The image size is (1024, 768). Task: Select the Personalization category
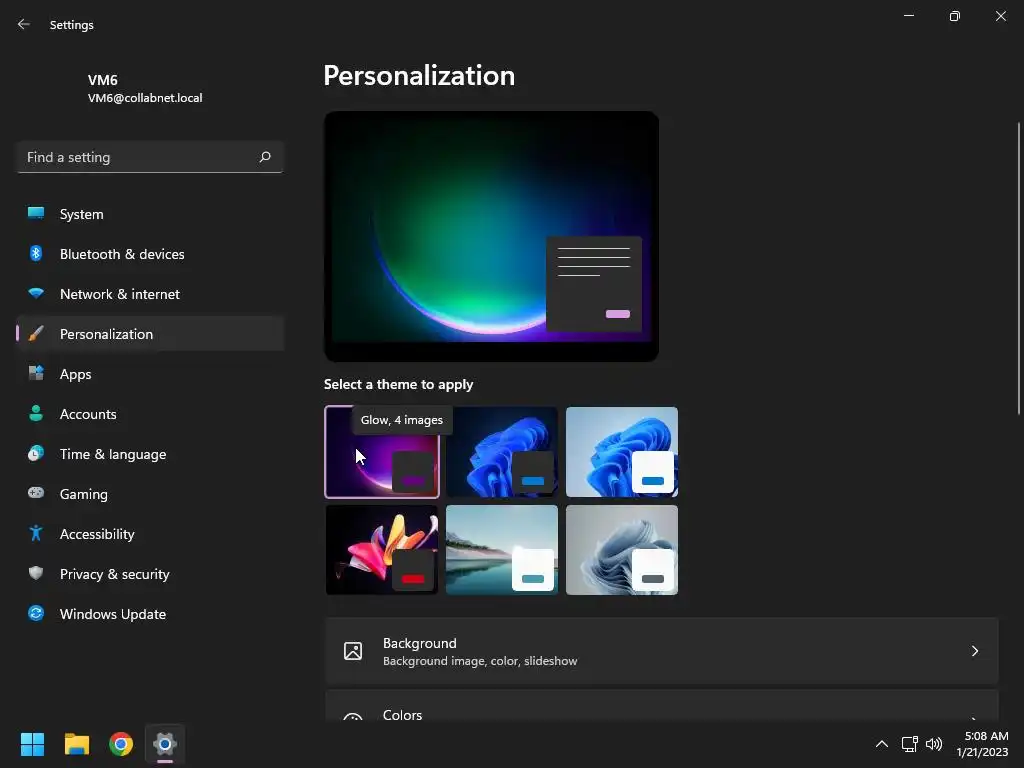pos(150,334)
